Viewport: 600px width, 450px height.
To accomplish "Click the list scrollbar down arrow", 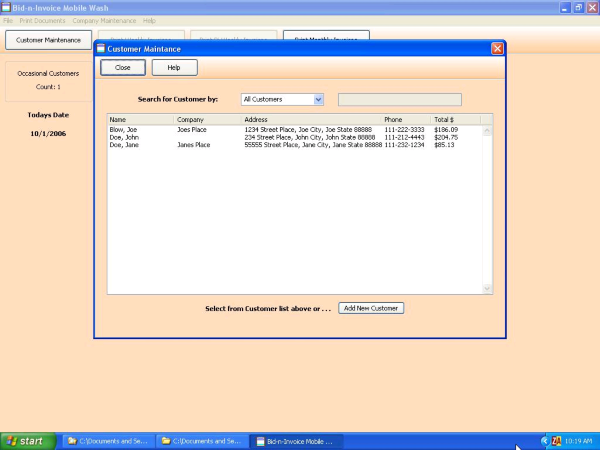I will 488,289.
